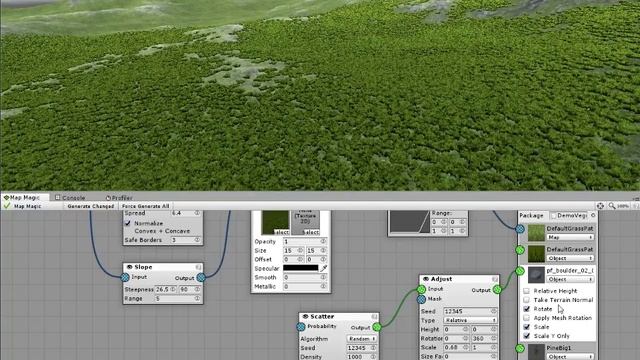Click the curve graph preview box
Screen dimensions: 640x360
[x=409, y=222]
